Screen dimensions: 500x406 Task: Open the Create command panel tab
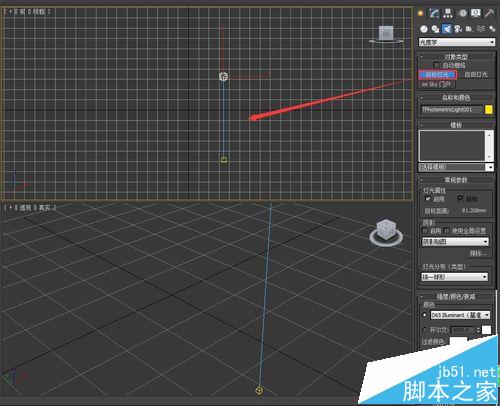coord(420,13)
